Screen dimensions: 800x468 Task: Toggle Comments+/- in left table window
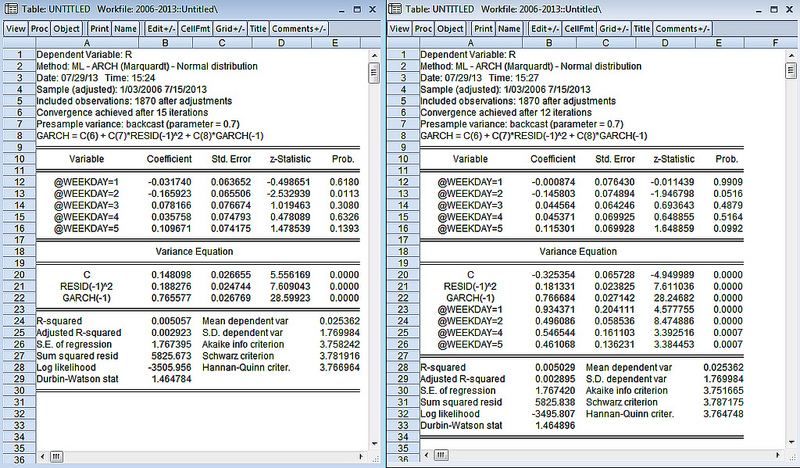coord(299,29)
